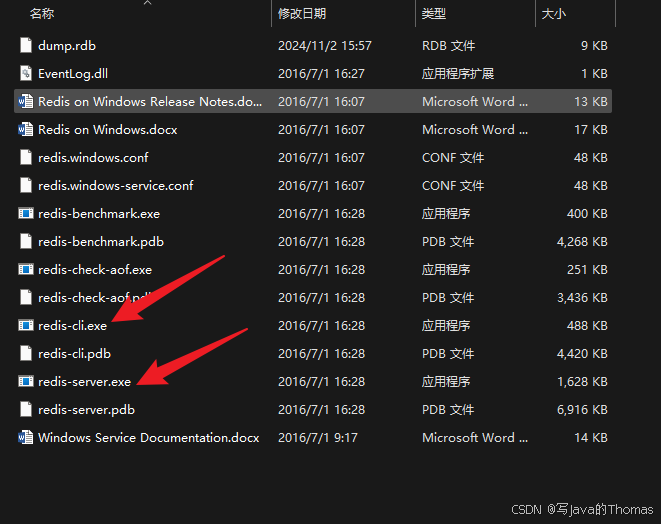Click the redis-server.pdb file icon
Viewport: 661px width, 524px height.
26,410
